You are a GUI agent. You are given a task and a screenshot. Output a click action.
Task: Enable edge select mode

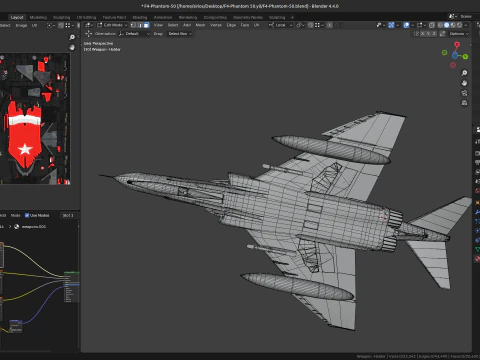tap(140, 25)
